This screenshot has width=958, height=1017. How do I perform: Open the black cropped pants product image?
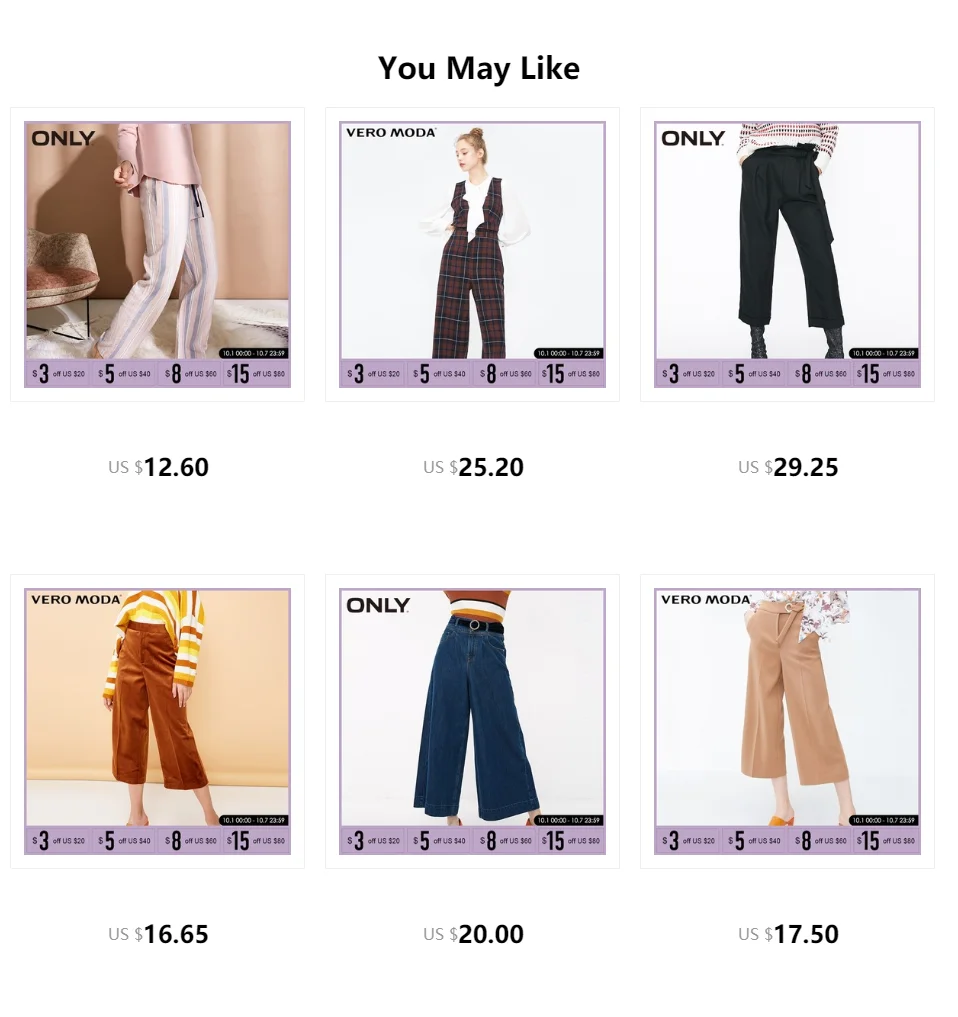tap(787, 254)
